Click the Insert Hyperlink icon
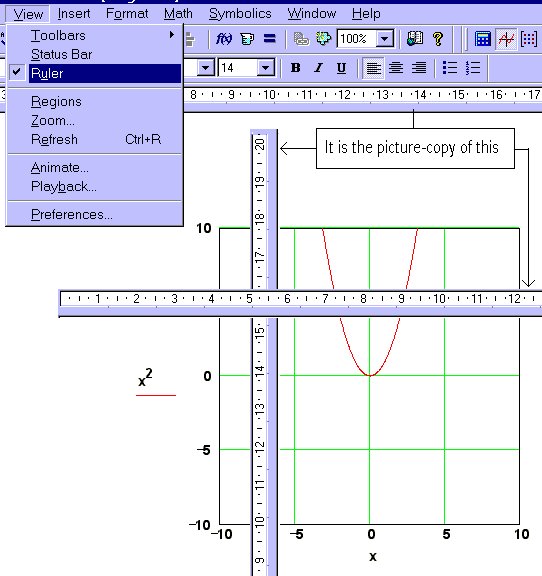This screenshot has width=542, height=576. coord(301,39)
